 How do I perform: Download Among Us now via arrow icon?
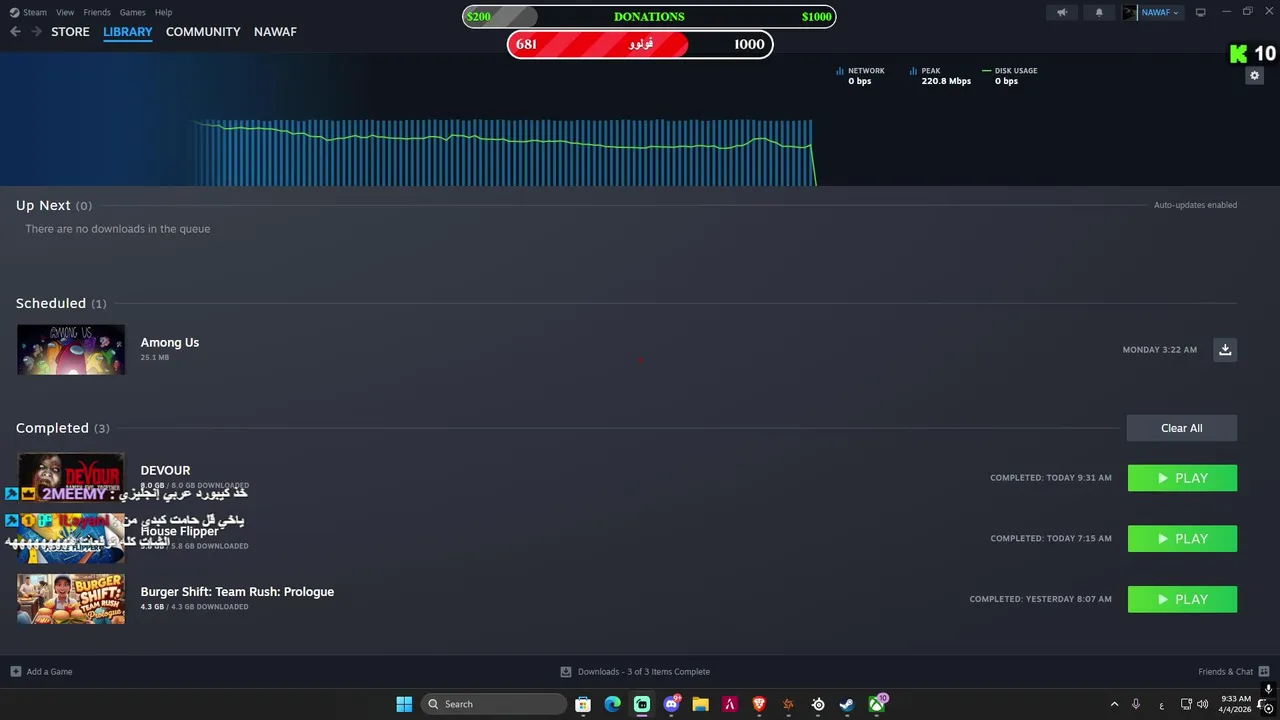coord(1225,349)
